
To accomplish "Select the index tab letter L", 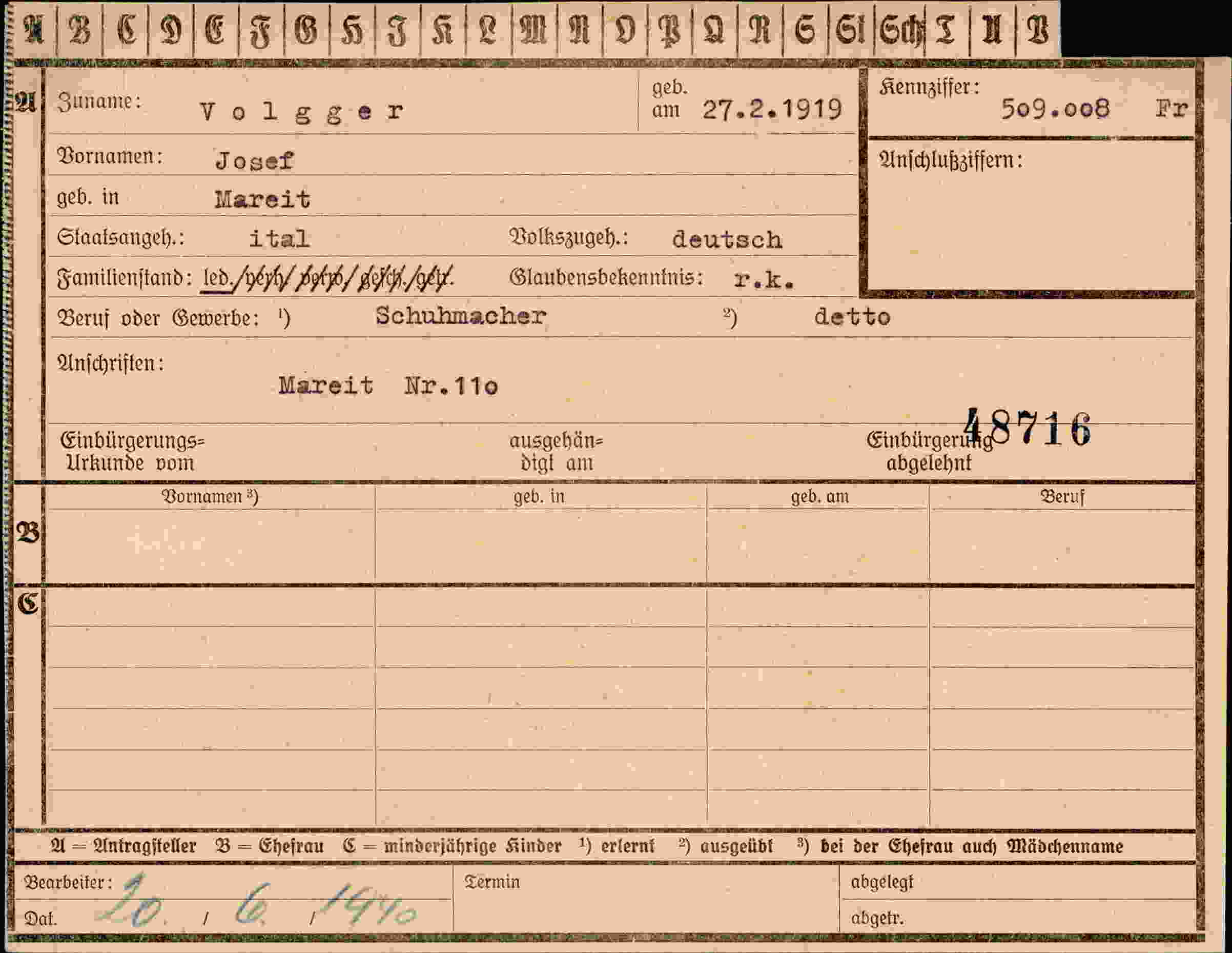I will tap(488, 29).
